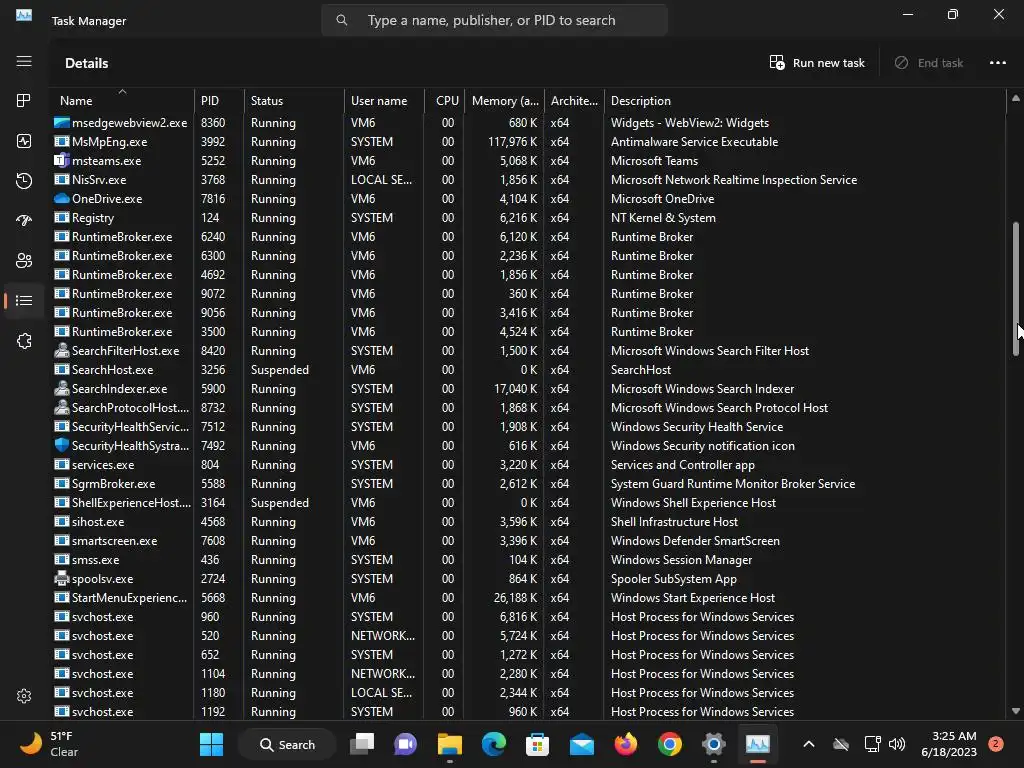Open Task Manager settings gear
1024x768 pixels.
click(x=24, y=696)
